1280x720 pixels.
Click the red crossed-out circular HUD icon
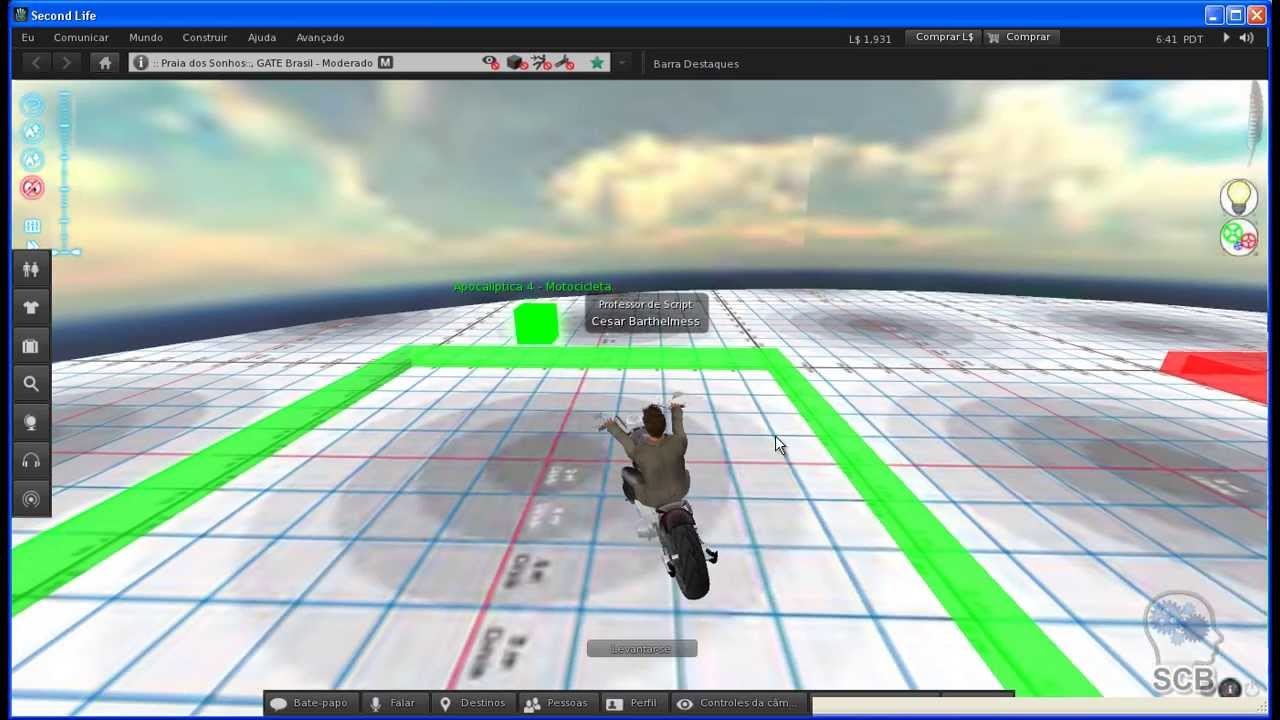tap(33, 187)
